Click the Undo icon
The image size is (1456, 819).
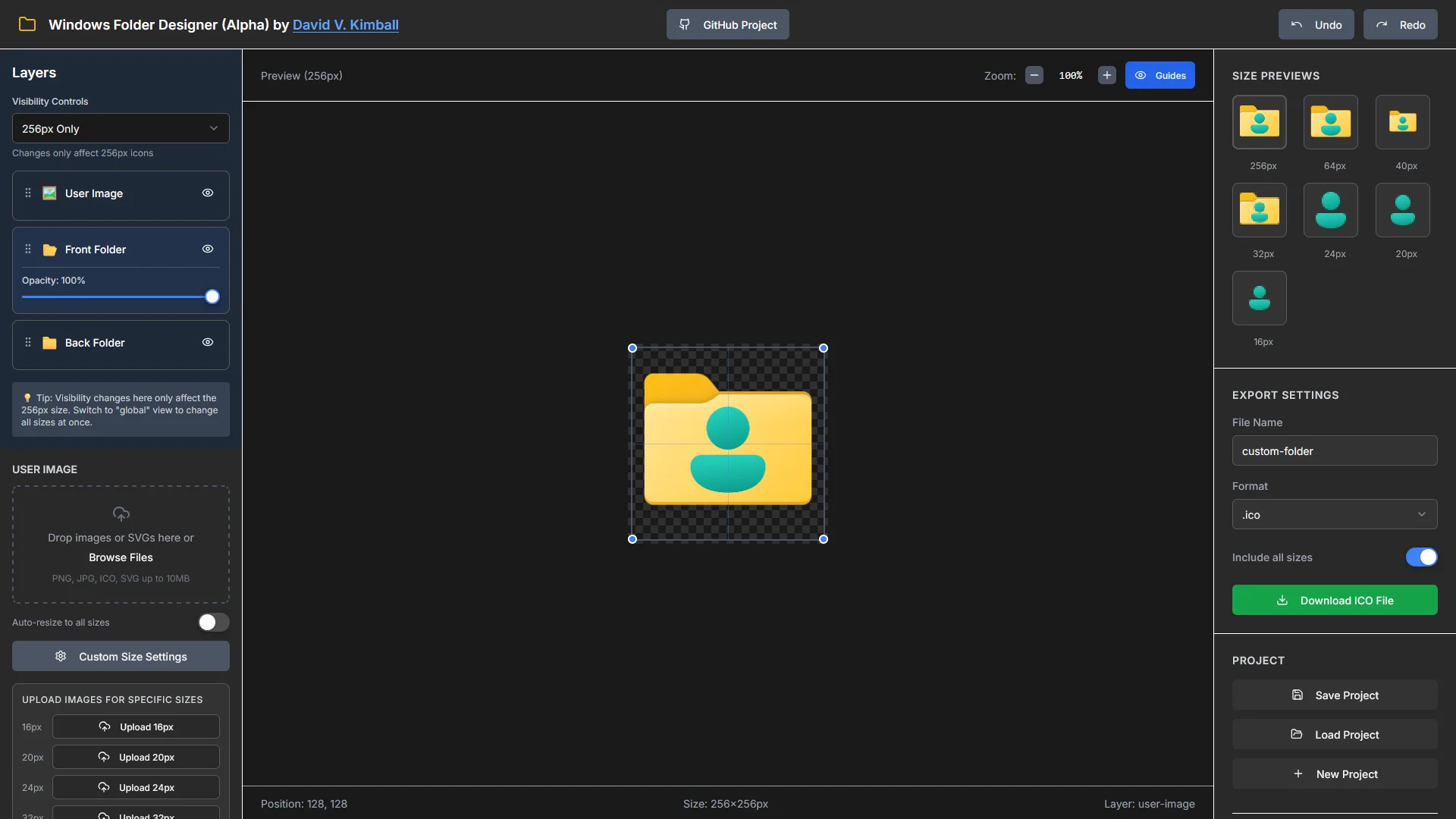pyautogui.click(x=1296, y=24)
